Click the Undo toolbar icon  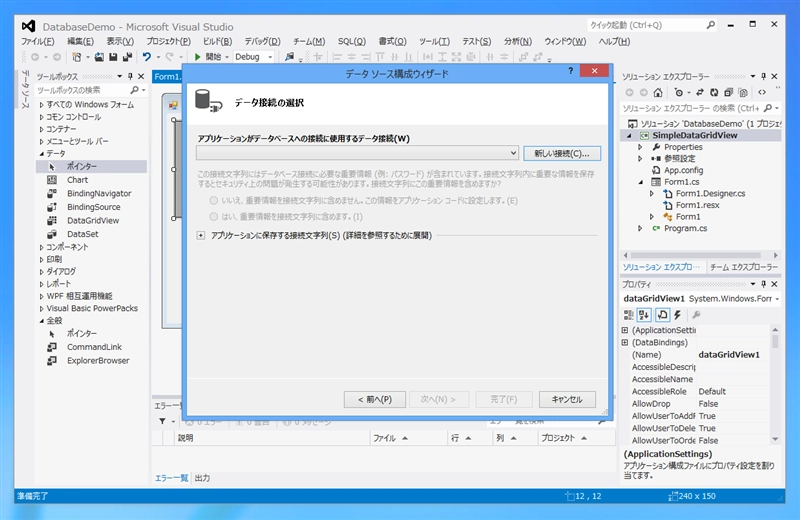pos(146,57)
